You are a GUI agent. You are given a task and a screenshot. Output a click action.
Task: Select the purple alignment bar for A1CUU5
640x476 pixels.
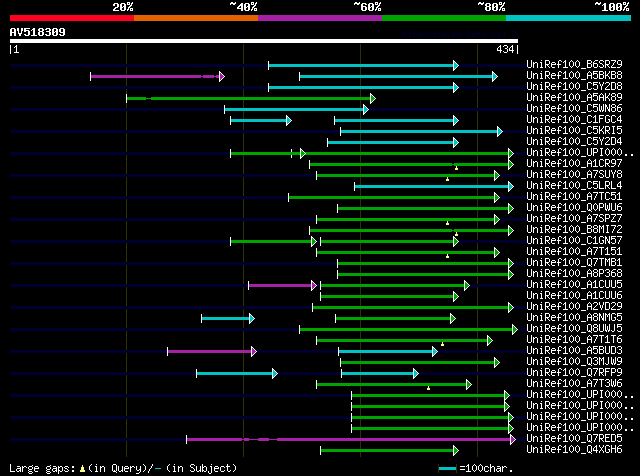coord(282,285)
